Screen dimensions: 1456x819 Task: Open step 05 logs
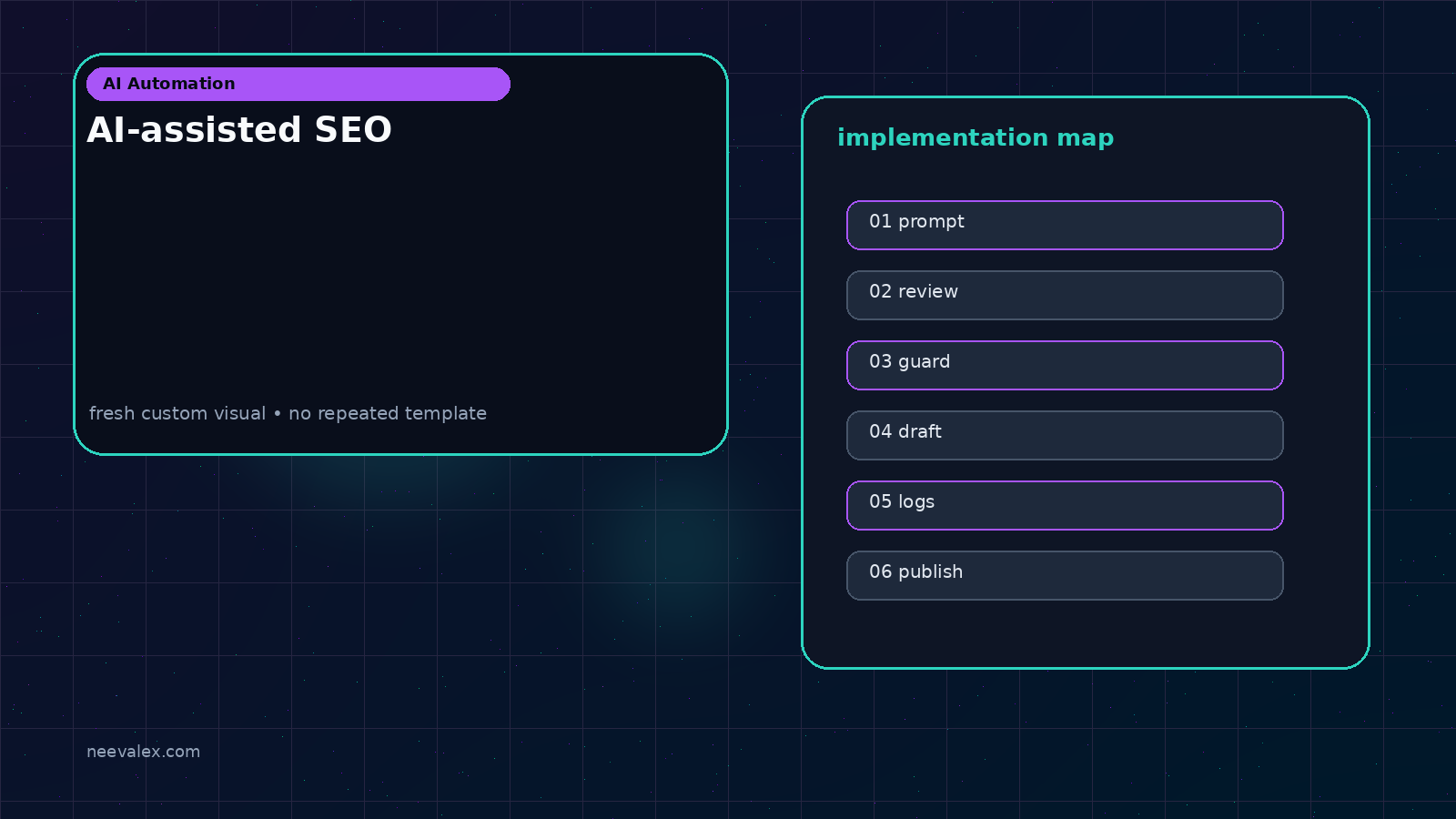click(x=1065, y=505)
